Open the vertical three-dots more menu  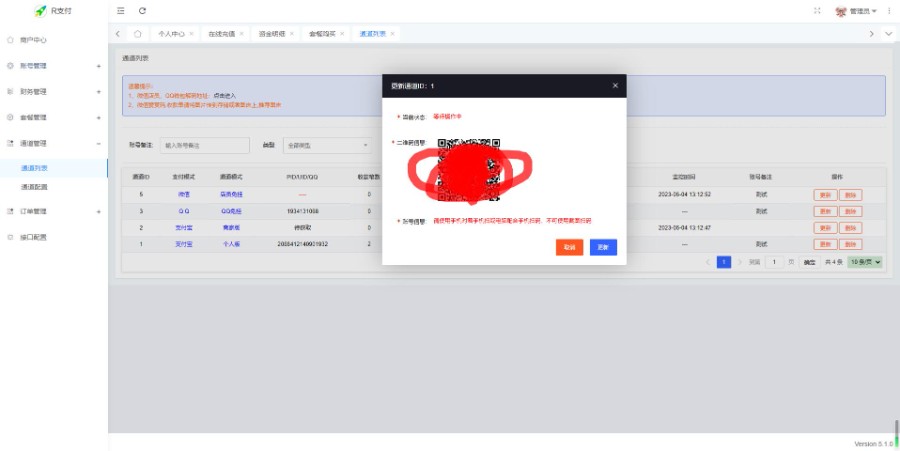pos(889,11)
